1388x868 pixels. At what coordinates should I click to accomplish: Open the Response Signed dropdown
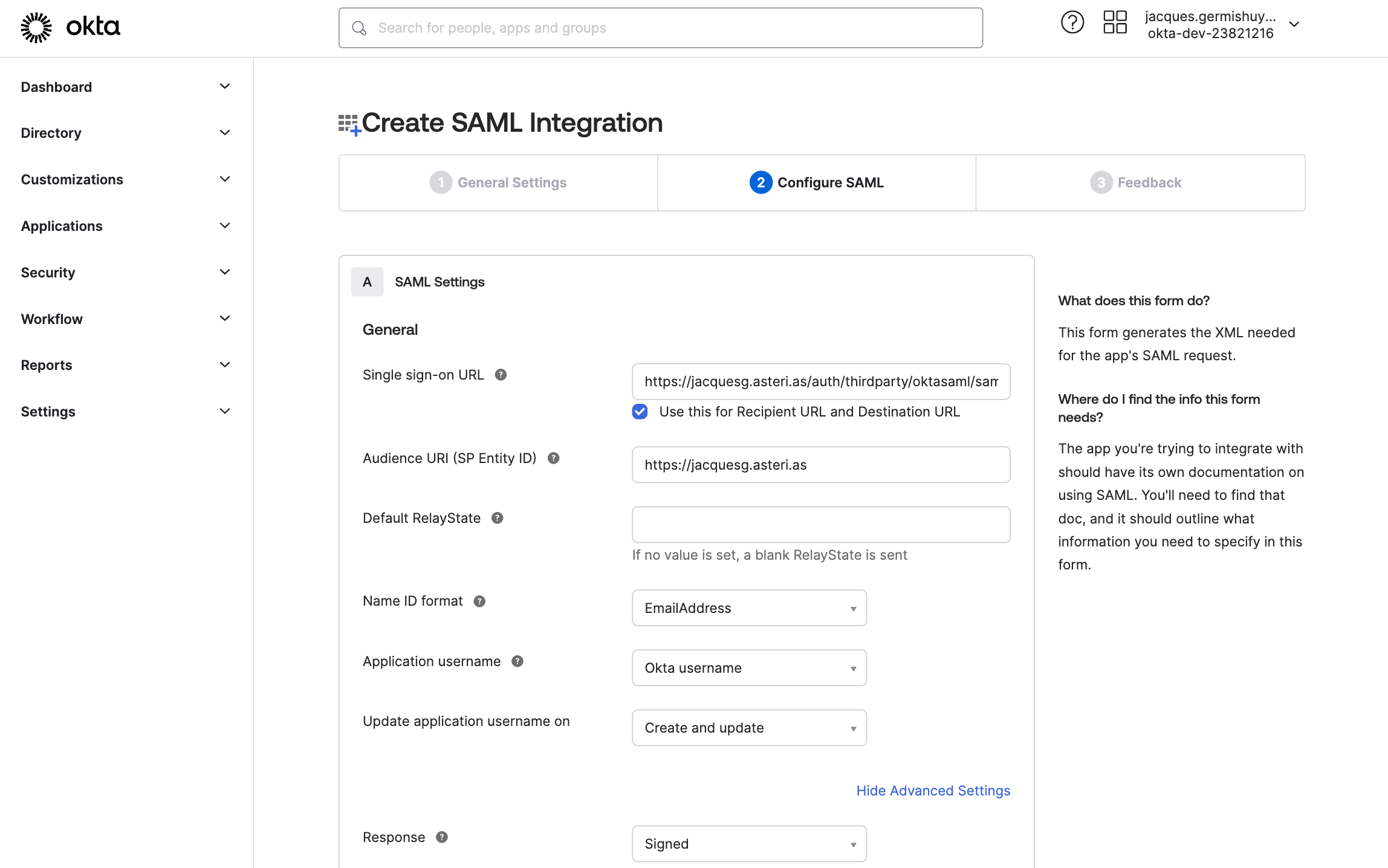point(749,844)
